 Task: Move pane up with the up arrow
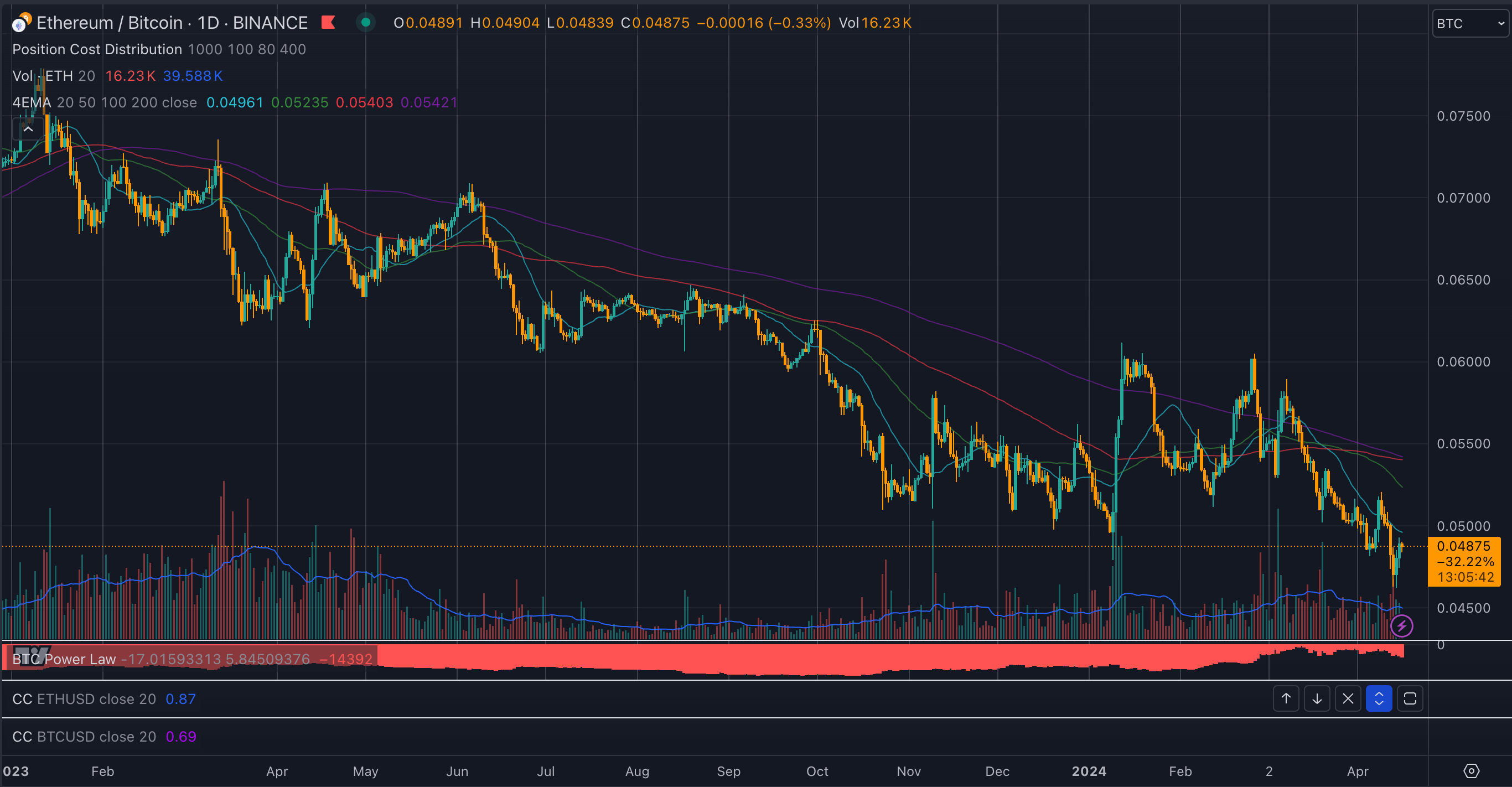(1286, 698)
